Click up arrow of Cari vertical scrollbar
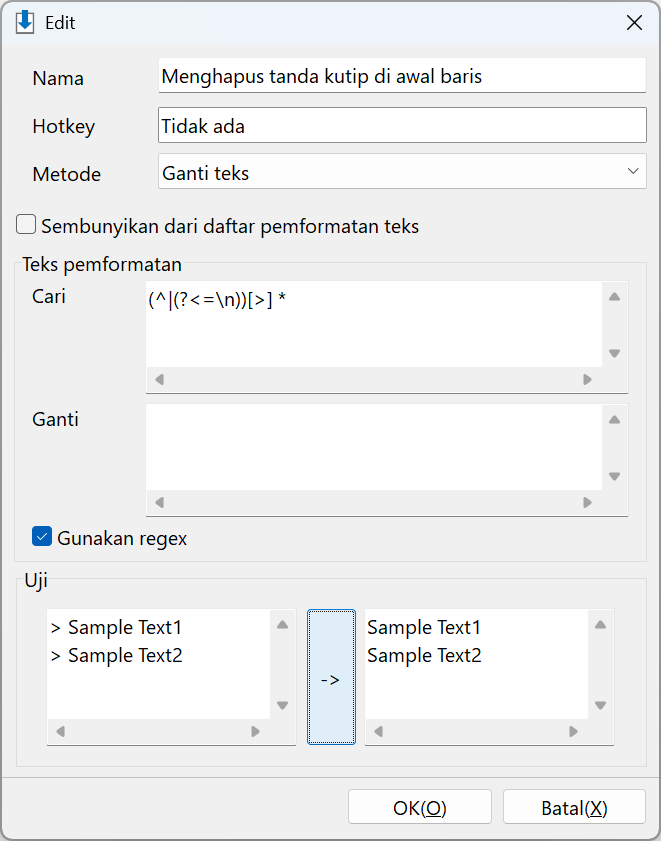 [x=614, y=297]
